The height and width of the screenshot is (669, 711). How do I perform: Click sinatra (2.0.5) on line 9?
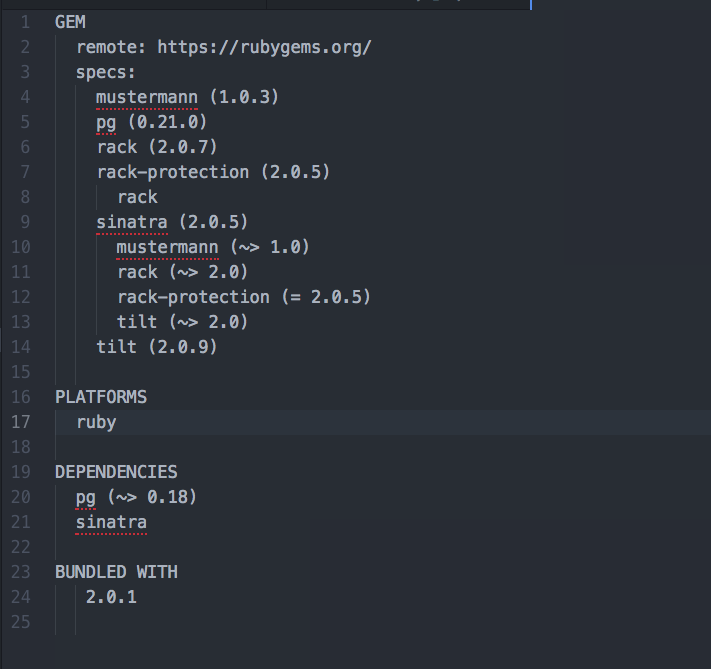[x=172, y=222]
